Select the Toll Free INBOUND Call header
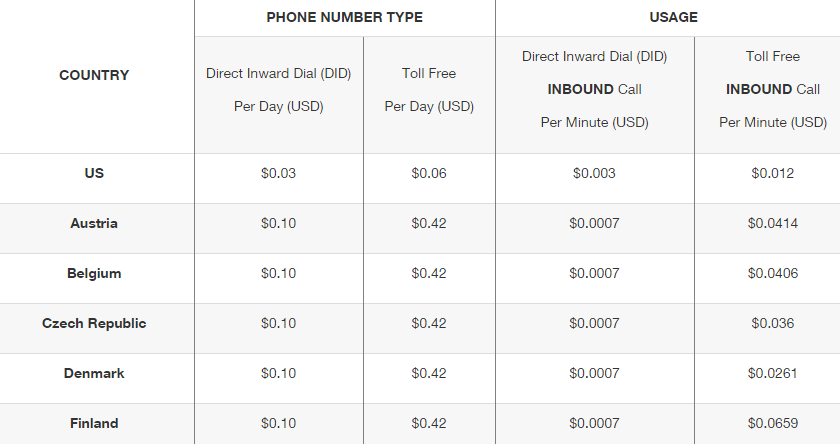This screenshot has height=444, width=840. 772,89
